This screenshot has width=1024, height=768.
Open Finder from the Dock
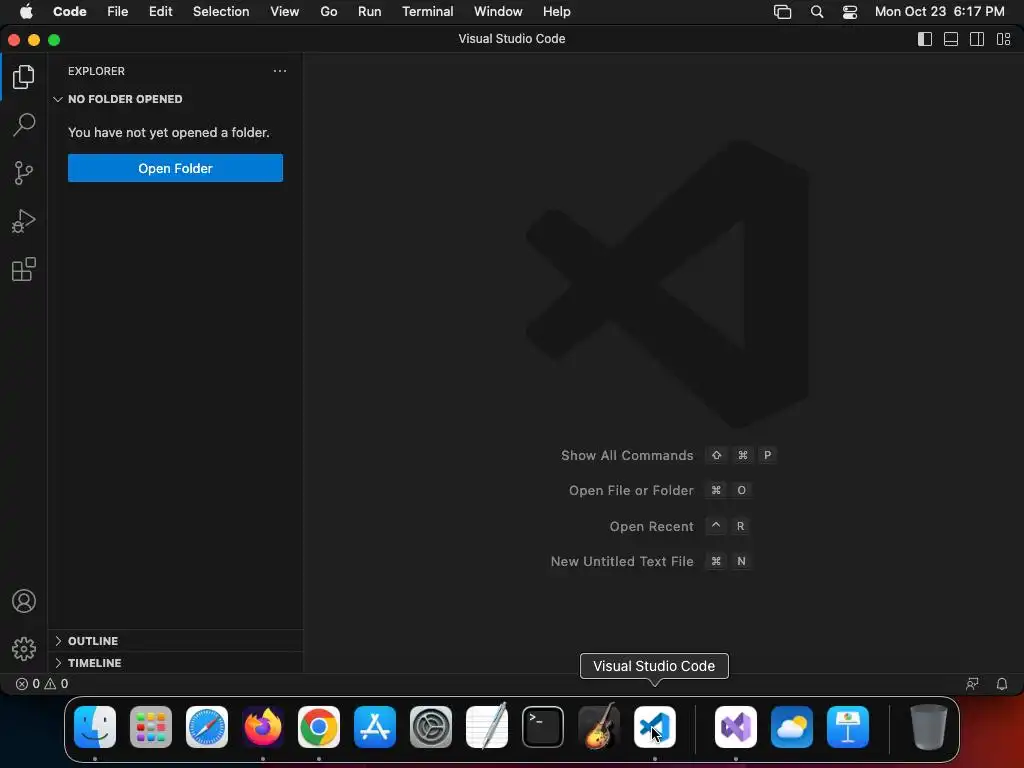click(x=95, y=727)
